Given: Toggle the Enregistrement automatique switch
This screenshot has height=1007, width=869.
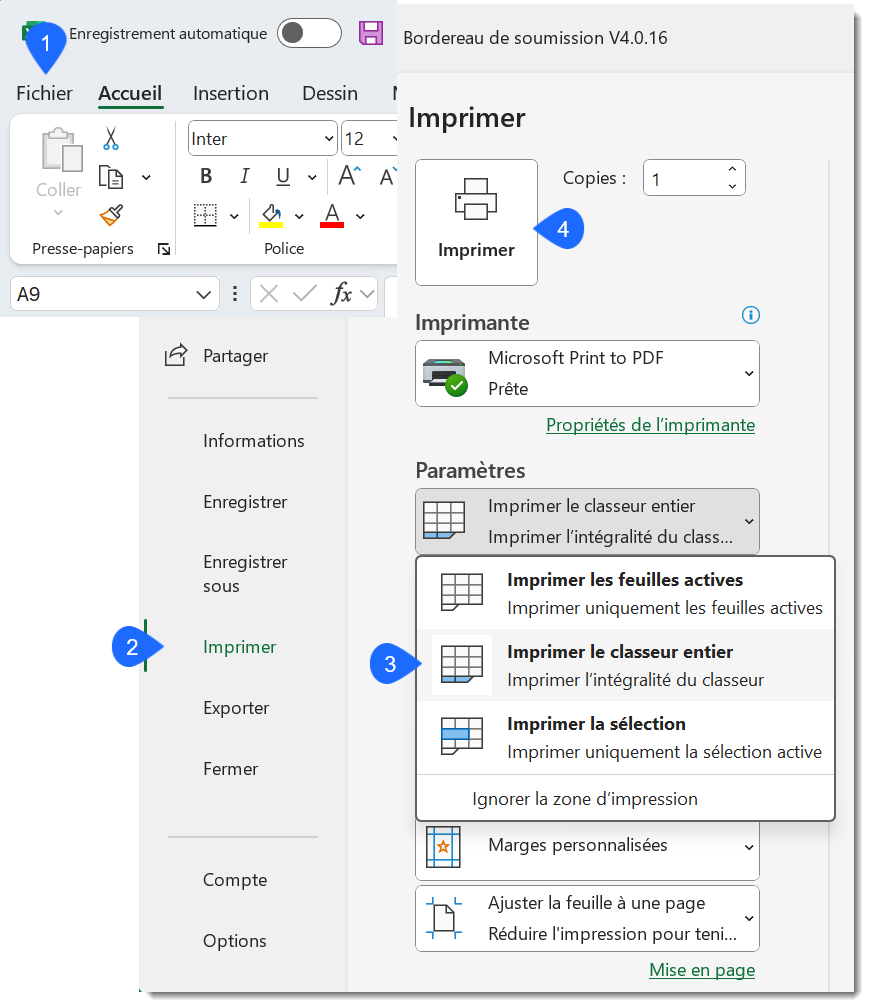Looking at the screenshot, I should click(309, 33).
